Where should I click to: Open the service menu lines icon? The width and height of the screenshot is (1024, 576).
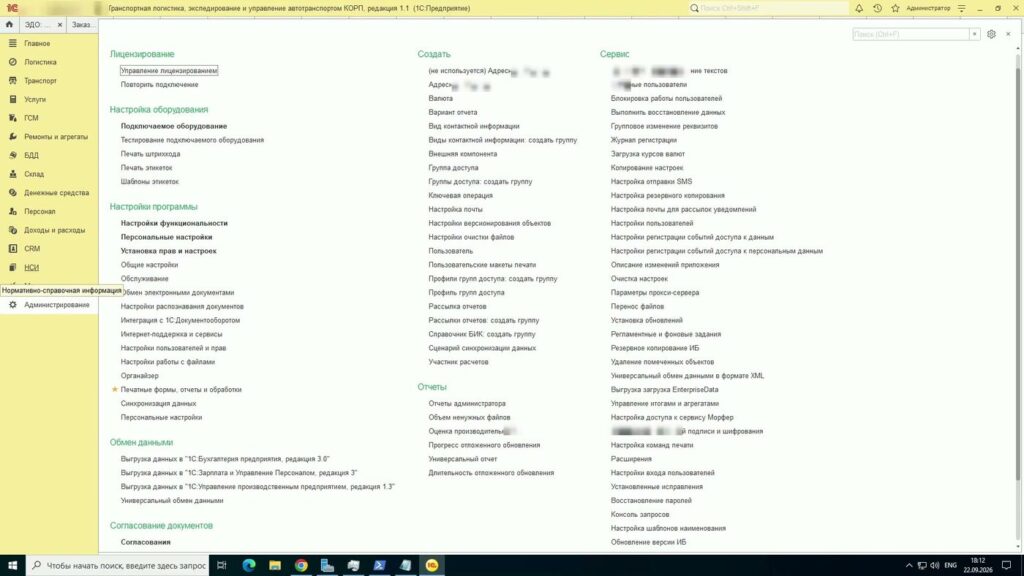pos(961,8)
